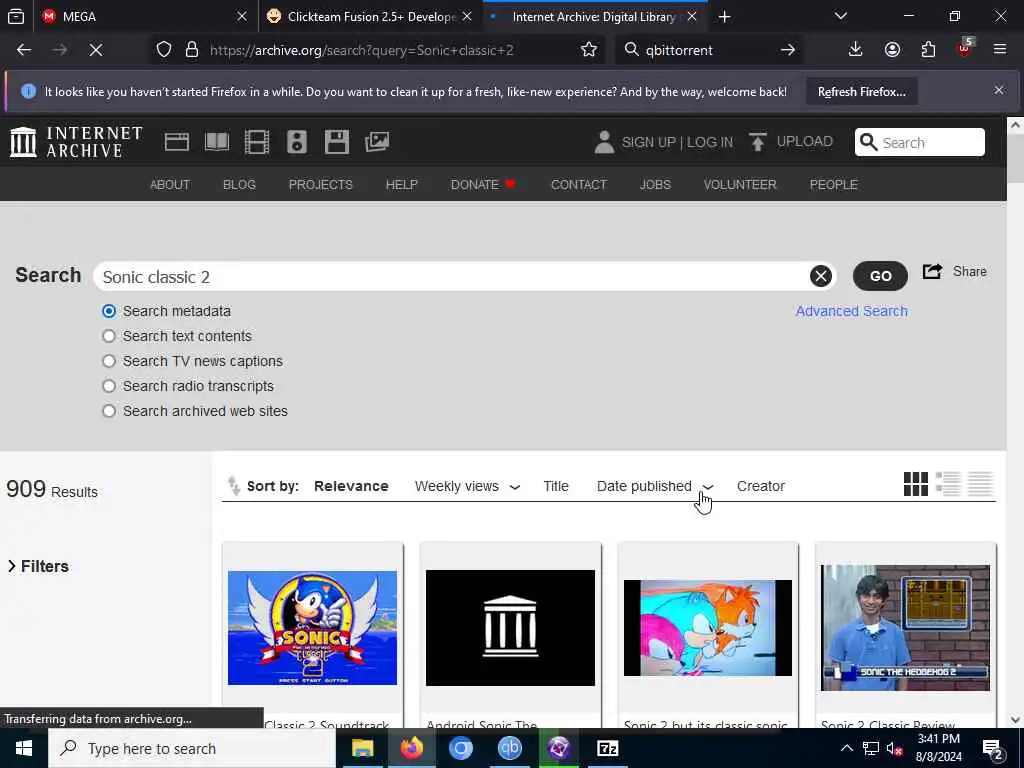Open Firefox application menu

[1000, 50]
